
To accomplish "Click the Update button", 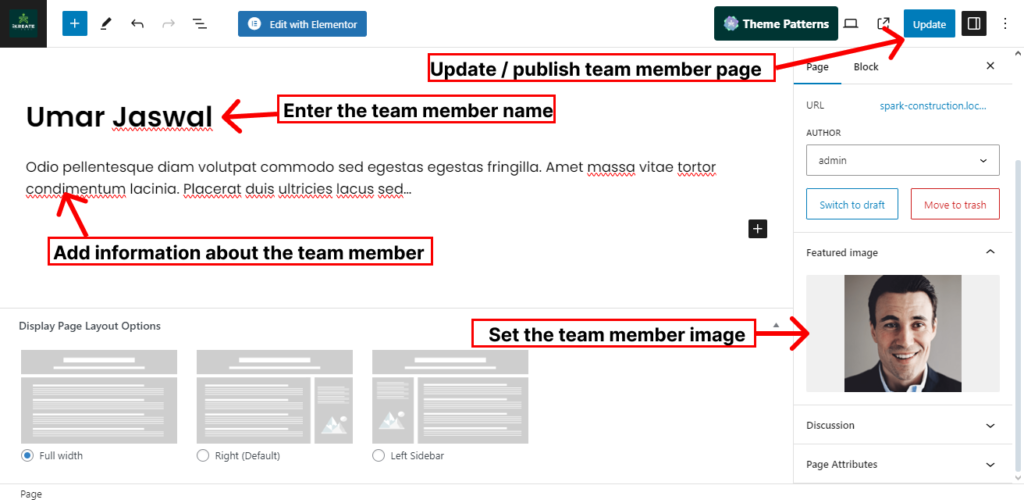I will coord(929,24).
